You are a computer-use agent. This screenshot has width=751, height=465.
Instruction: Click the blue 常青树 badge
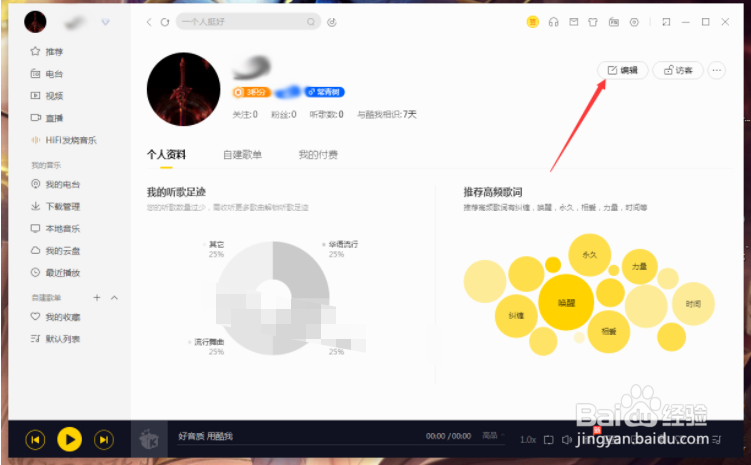[325, 92]
